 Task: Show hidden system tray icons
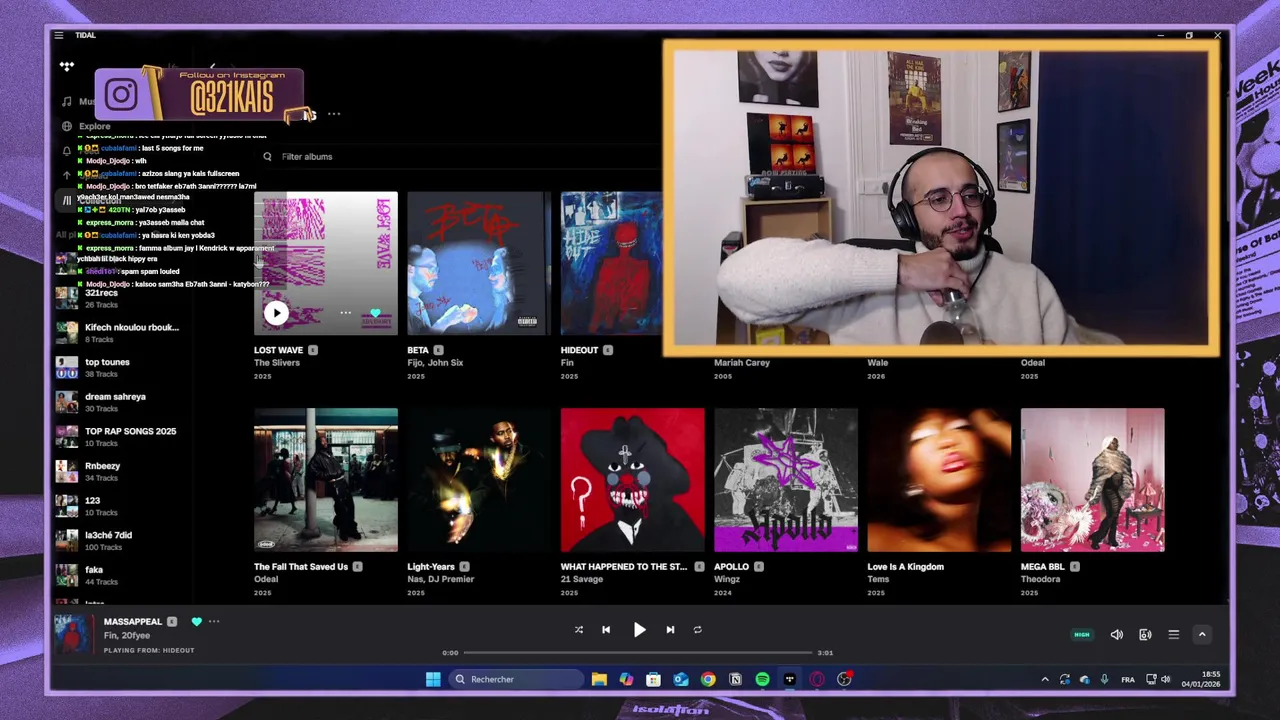(x=1045, y=680)
